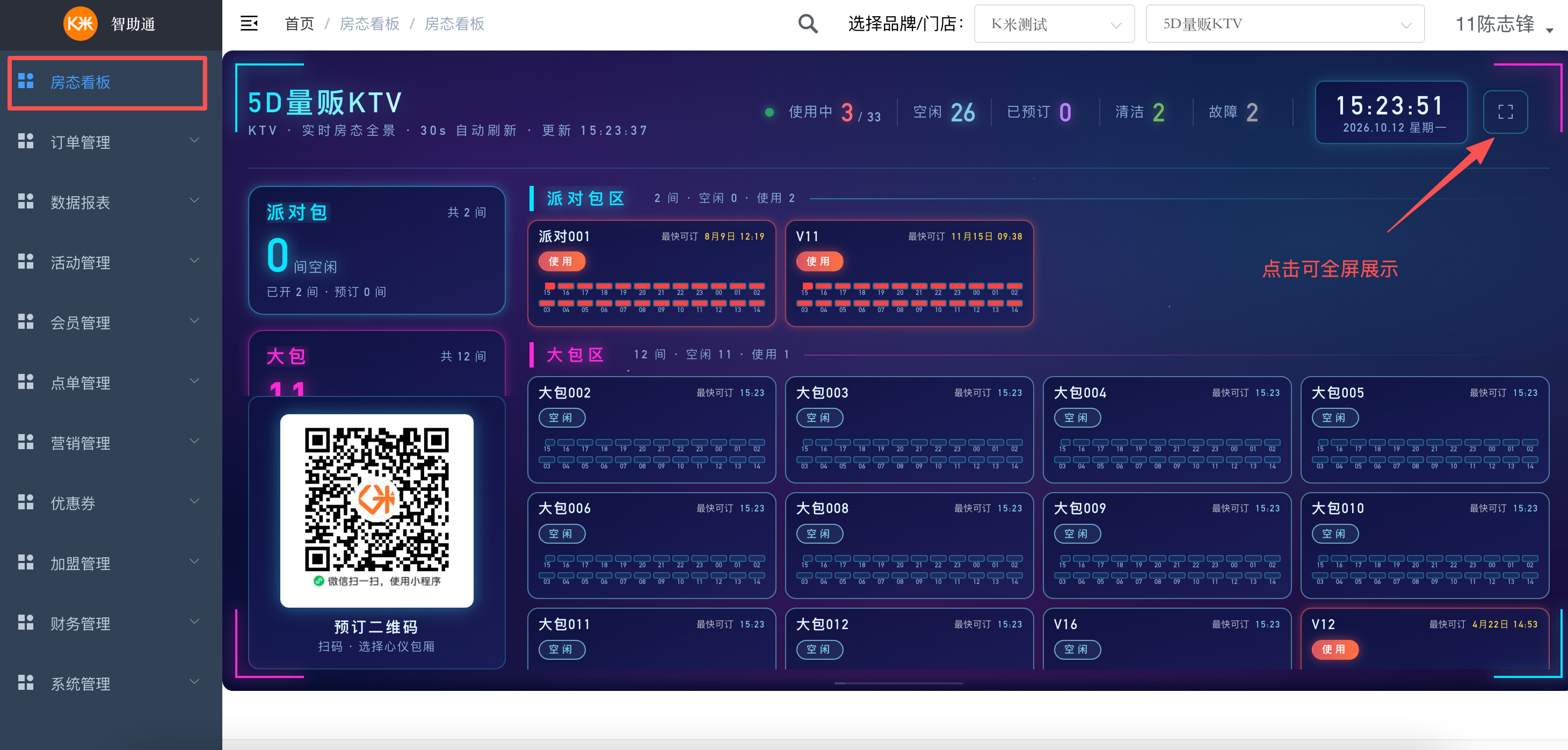The height and width of the screenshot is (750, 1568).
Task: Click the 点单管理 grid icon
Action: point(26,381)
